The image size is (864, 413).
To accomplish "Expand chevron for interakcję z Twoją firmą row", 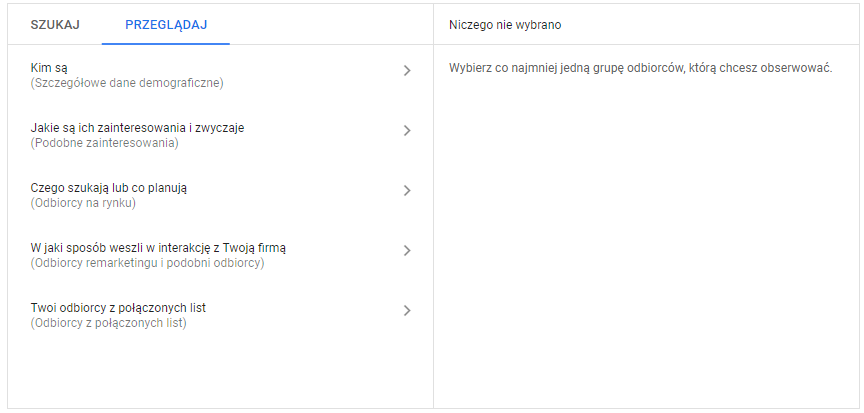I will click(407, 251).
